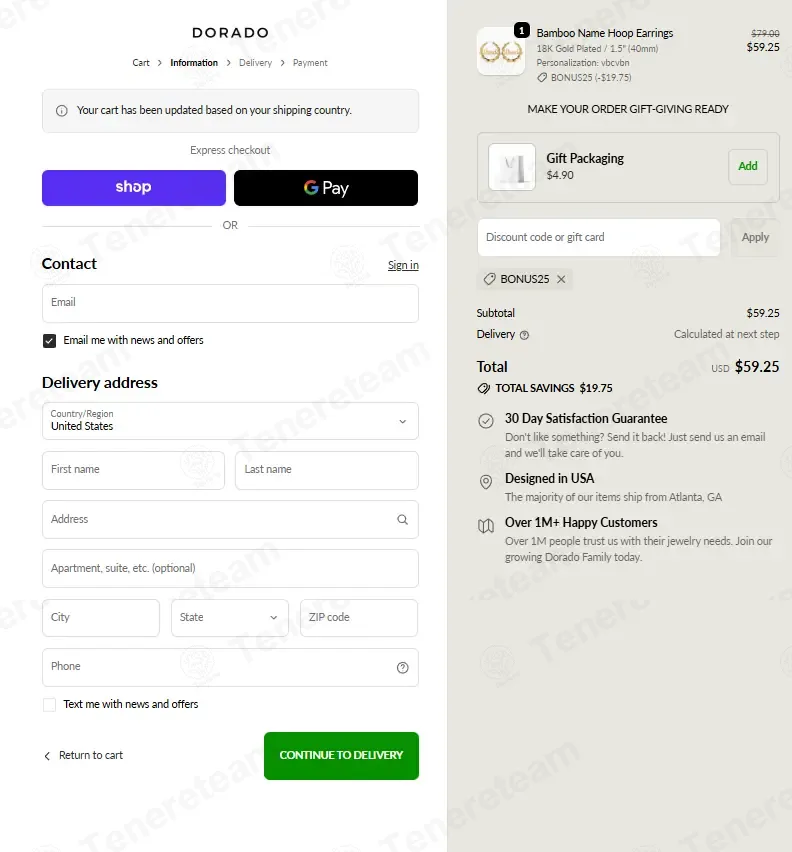Expand the State dropdown
Image resolution: width=792 pixels, height=852 pixels.
pyautogui.click(x=230, y=618)
